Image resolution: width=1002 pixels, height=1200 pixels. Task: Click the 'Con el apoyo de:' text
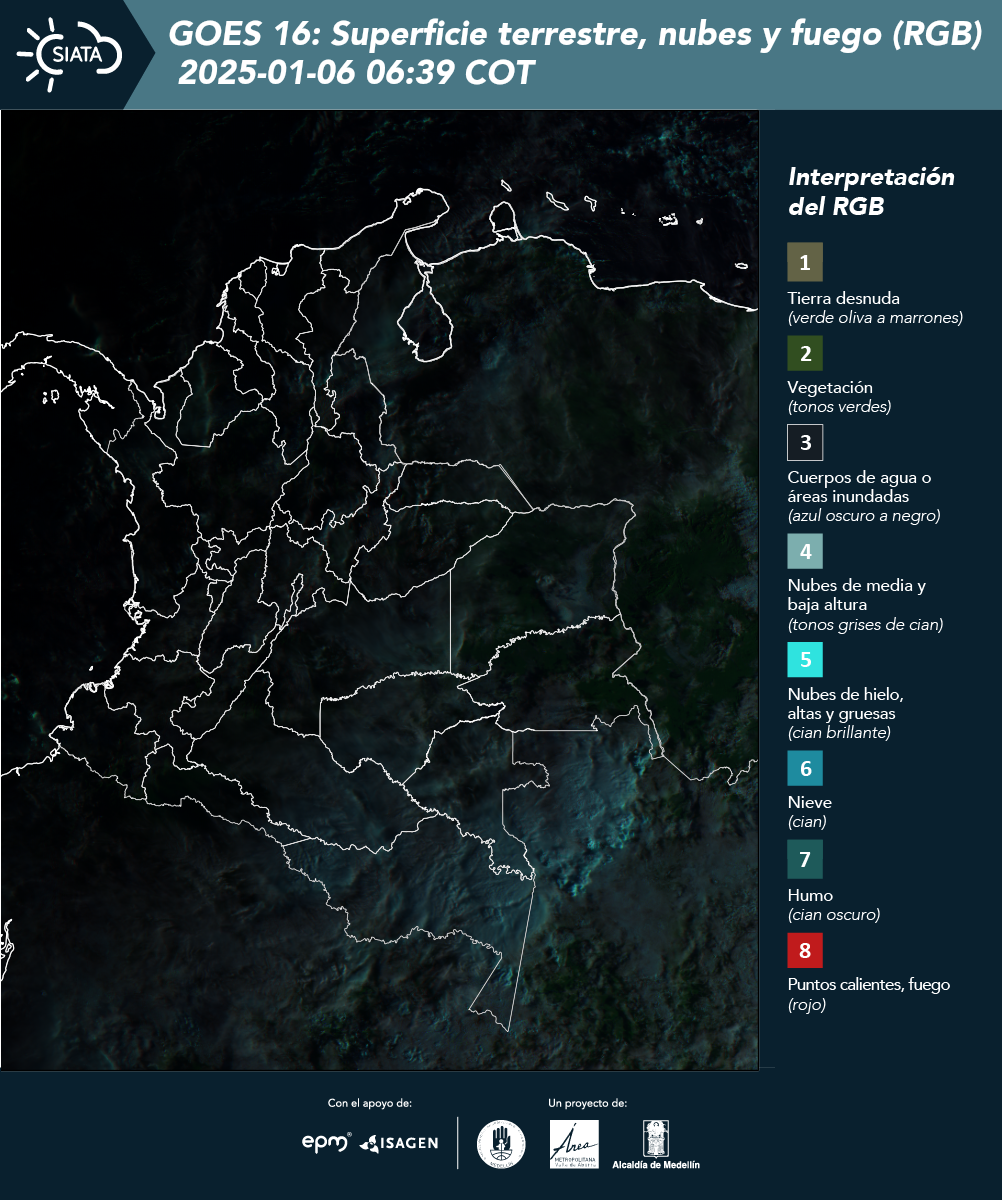tap(370, 1103)
